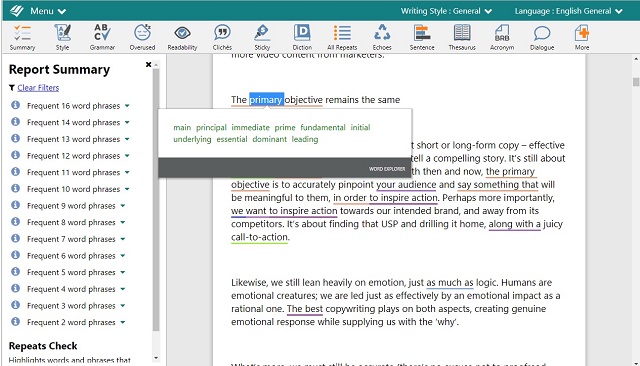
Task: Click the Repeats Check heading
Action: (43, 346)
